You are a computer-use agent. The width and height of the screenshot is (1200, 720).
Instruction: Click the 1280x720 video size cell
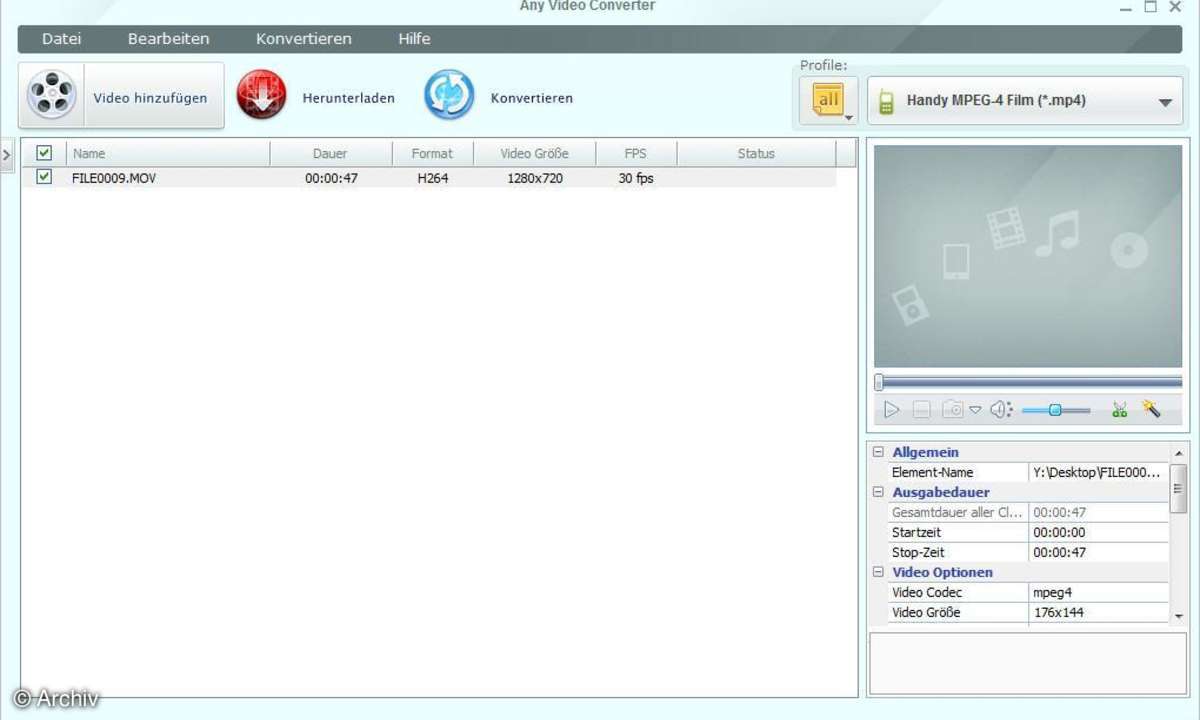coord(535,178)
